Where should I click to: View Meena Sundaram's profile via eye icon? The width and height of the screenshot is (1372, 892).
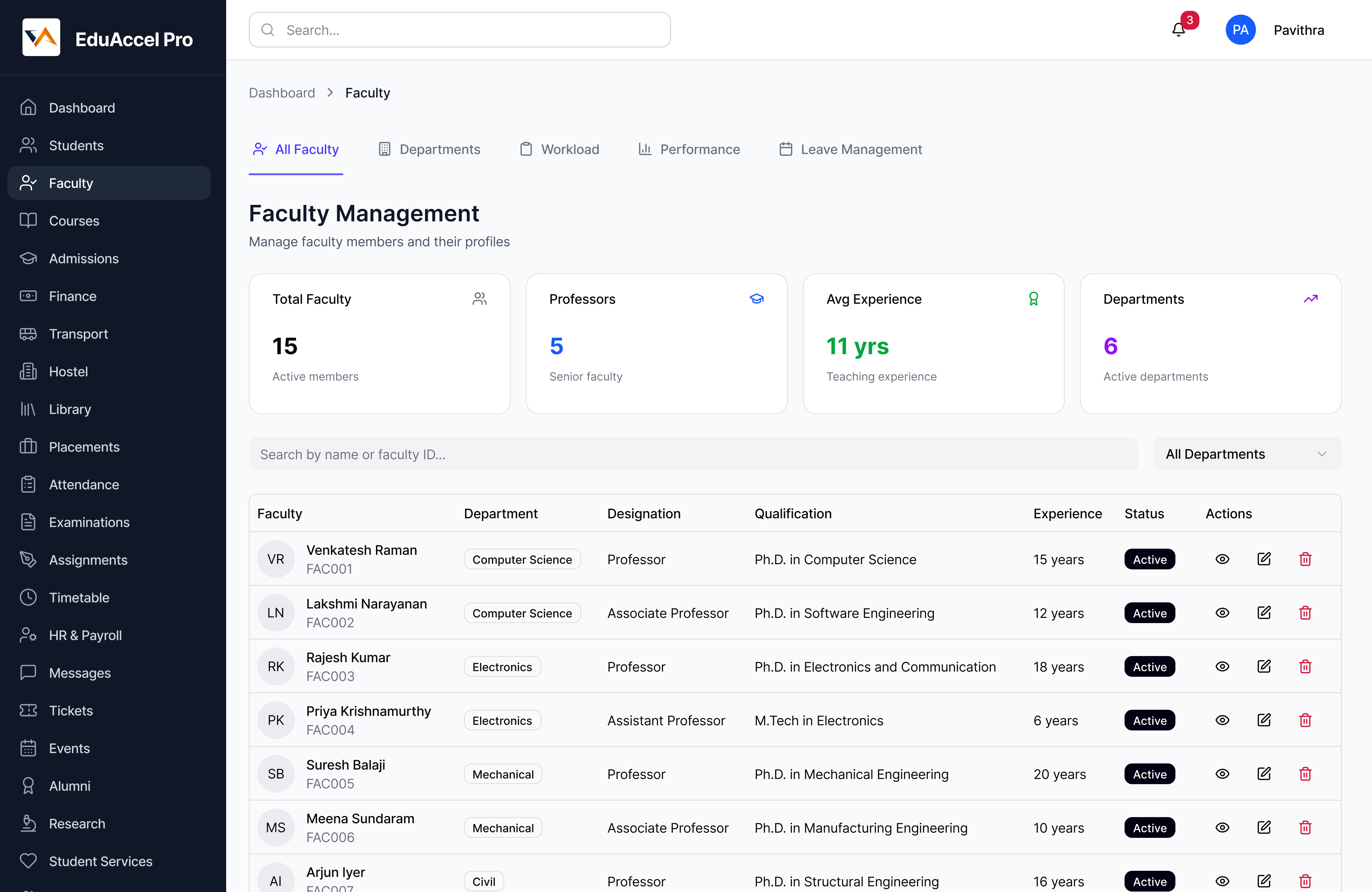pos(1222,827)
